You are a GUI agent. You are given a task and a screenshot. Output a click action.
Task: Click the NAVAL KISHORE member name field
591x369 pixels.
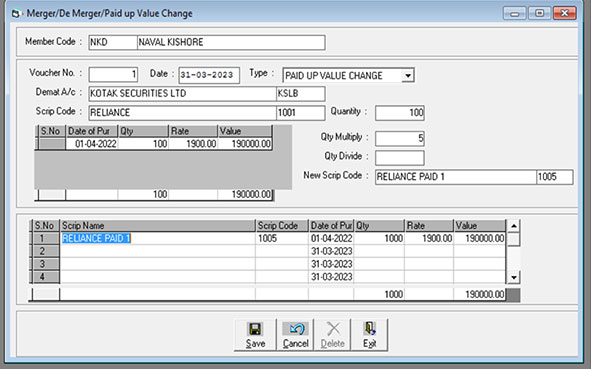coord(231,42)
